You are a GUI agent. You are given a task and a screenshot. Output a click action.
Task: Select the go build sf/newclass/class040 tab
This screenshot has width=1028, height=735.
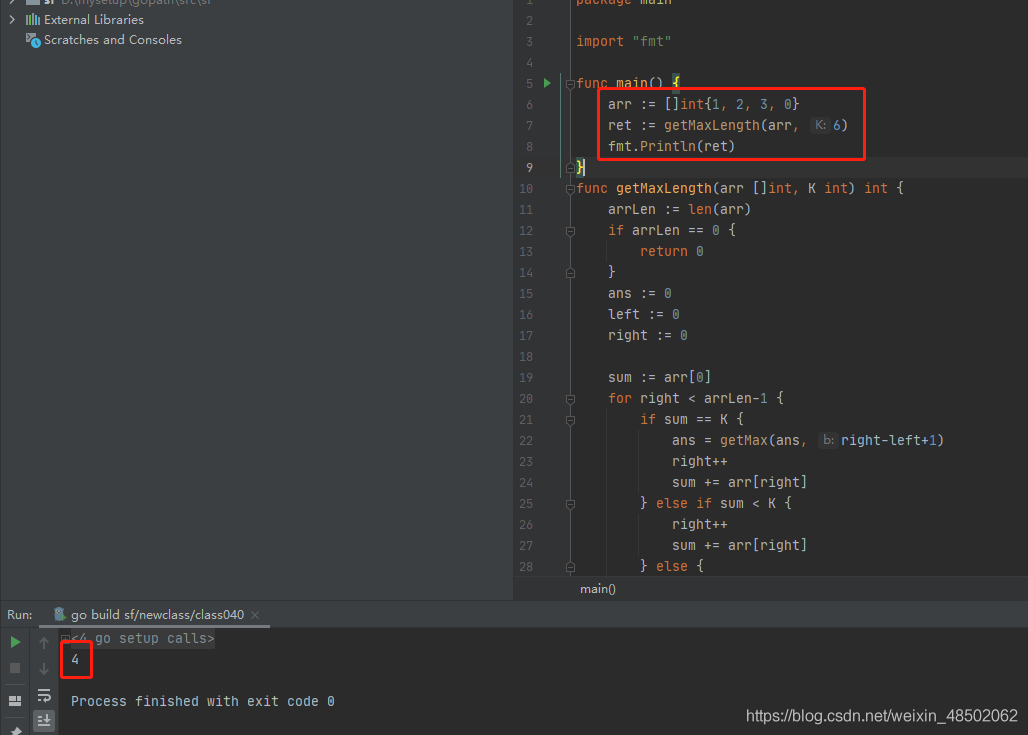(156, 615)
